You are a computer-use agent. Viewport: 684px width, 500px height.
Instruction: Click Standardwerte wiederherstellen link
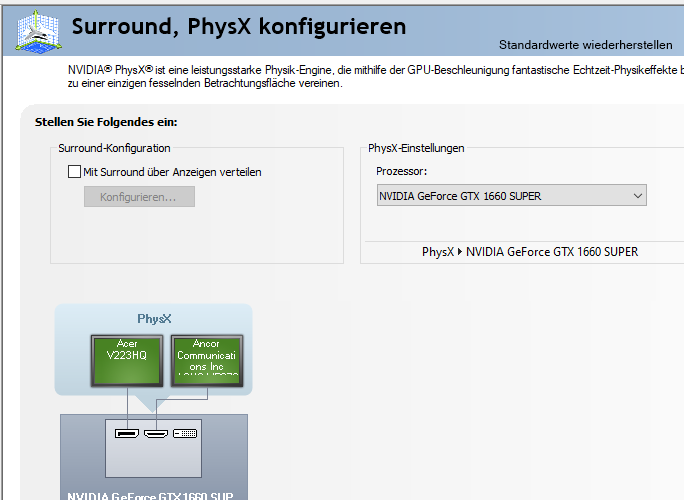click(x=585, y=45)
